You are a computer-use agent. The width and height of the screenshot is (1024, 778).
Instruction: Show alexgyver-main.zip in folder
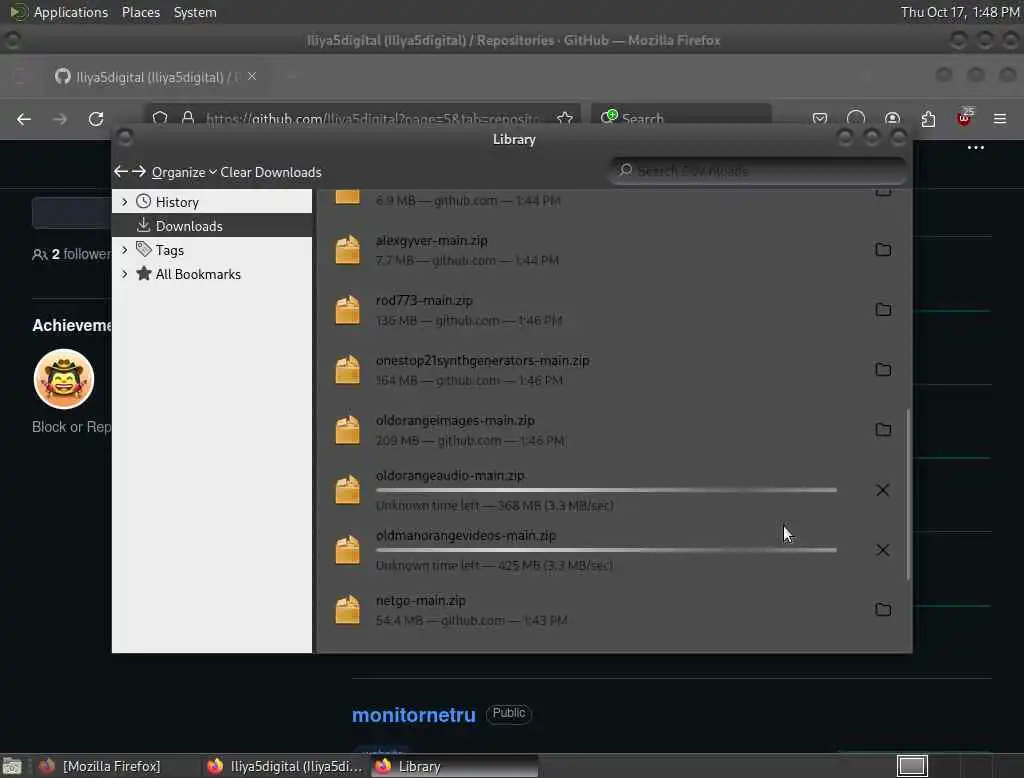click(883, 250)
